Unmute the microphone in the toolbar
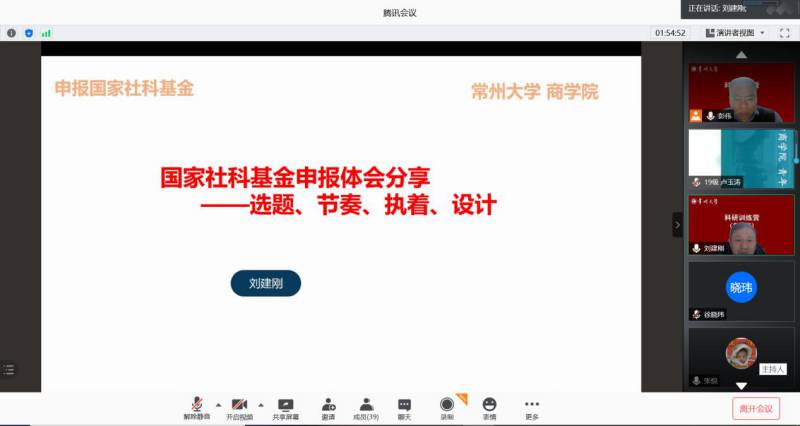The width and height of the screenshot is (800, 426). click(196, 406)
